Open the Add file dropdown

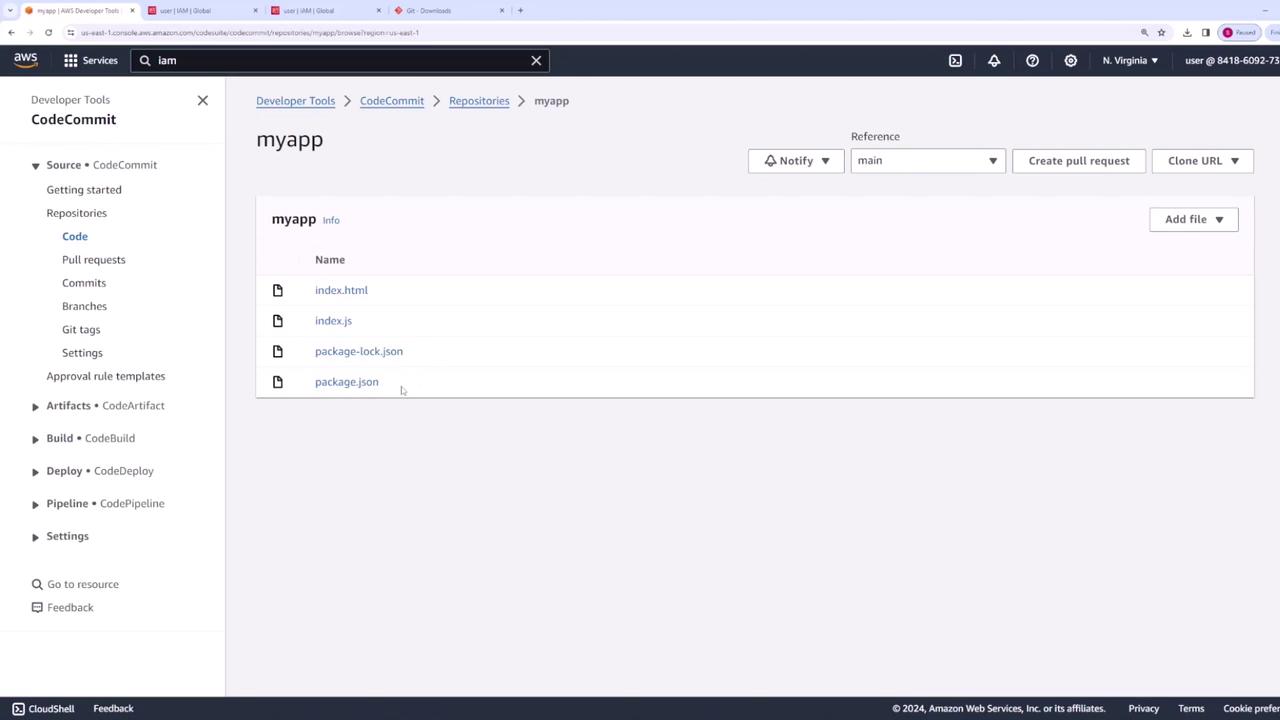pos(1194,219)
